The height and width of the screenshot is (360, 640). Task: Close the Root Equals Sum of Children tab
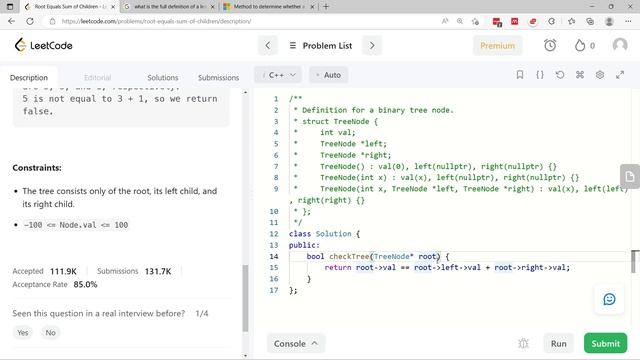tap(113, 7)
